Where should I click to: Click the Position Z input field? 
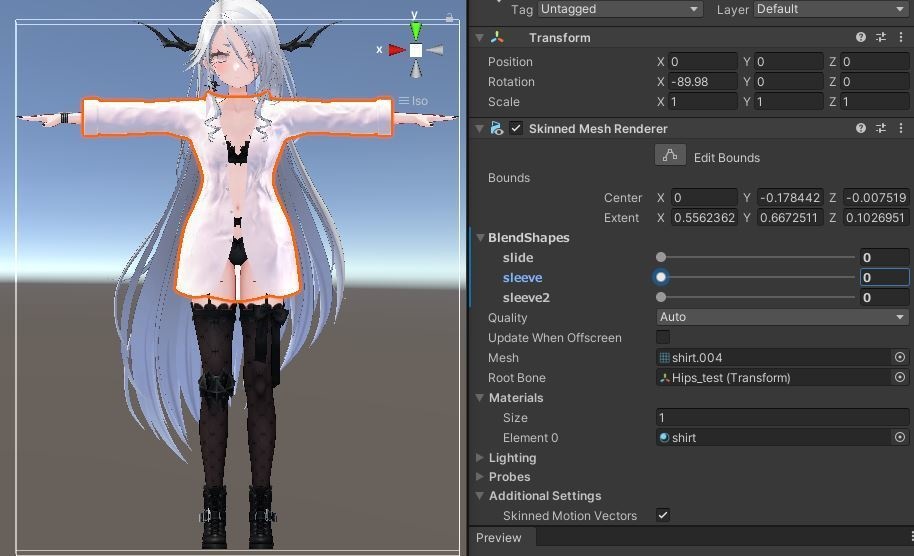[874, 62]
